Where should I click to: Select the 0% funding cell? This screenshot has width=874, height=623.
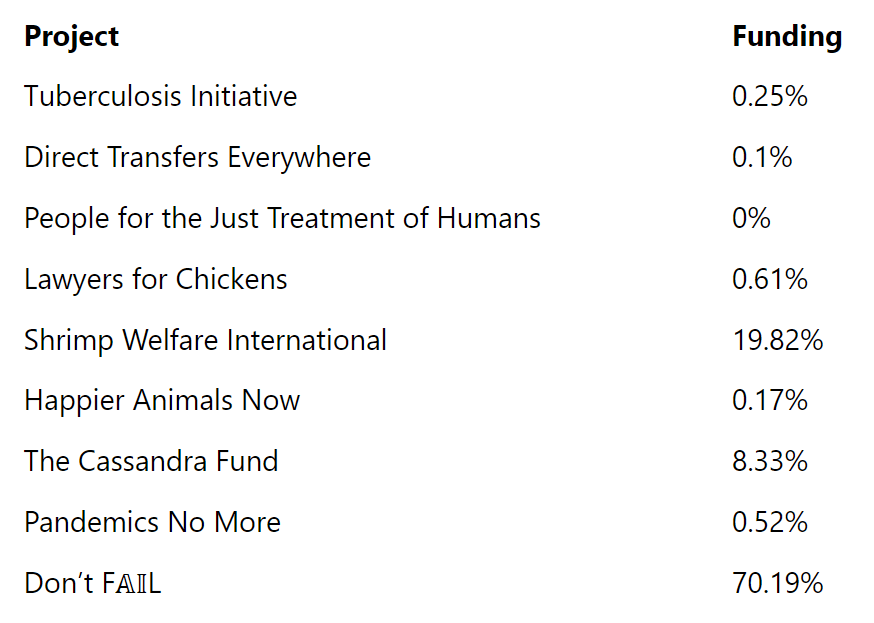tap(751, 219)
